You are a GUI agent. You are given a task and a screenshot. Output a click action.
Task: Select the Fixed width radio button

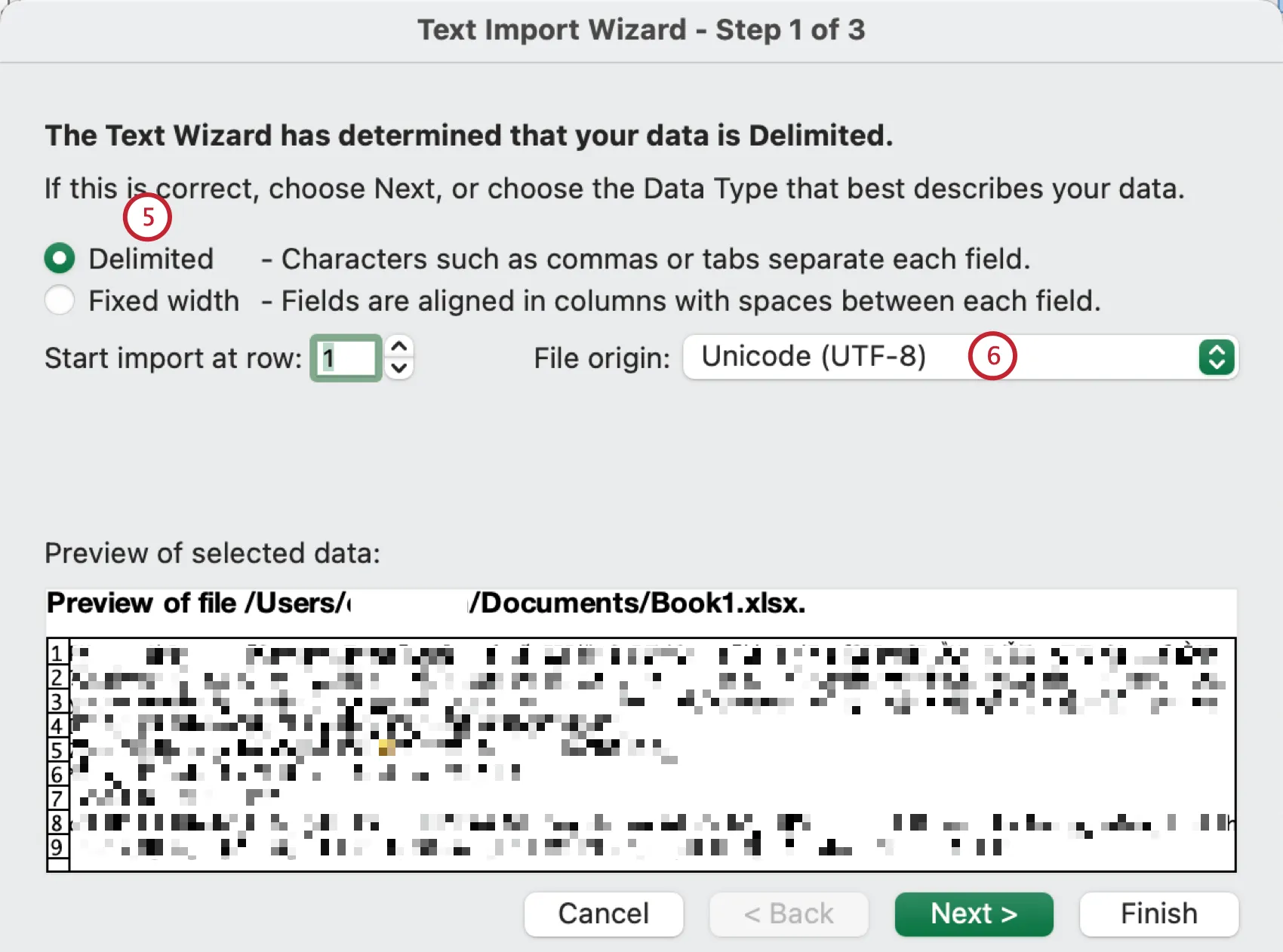click(60, 299)
